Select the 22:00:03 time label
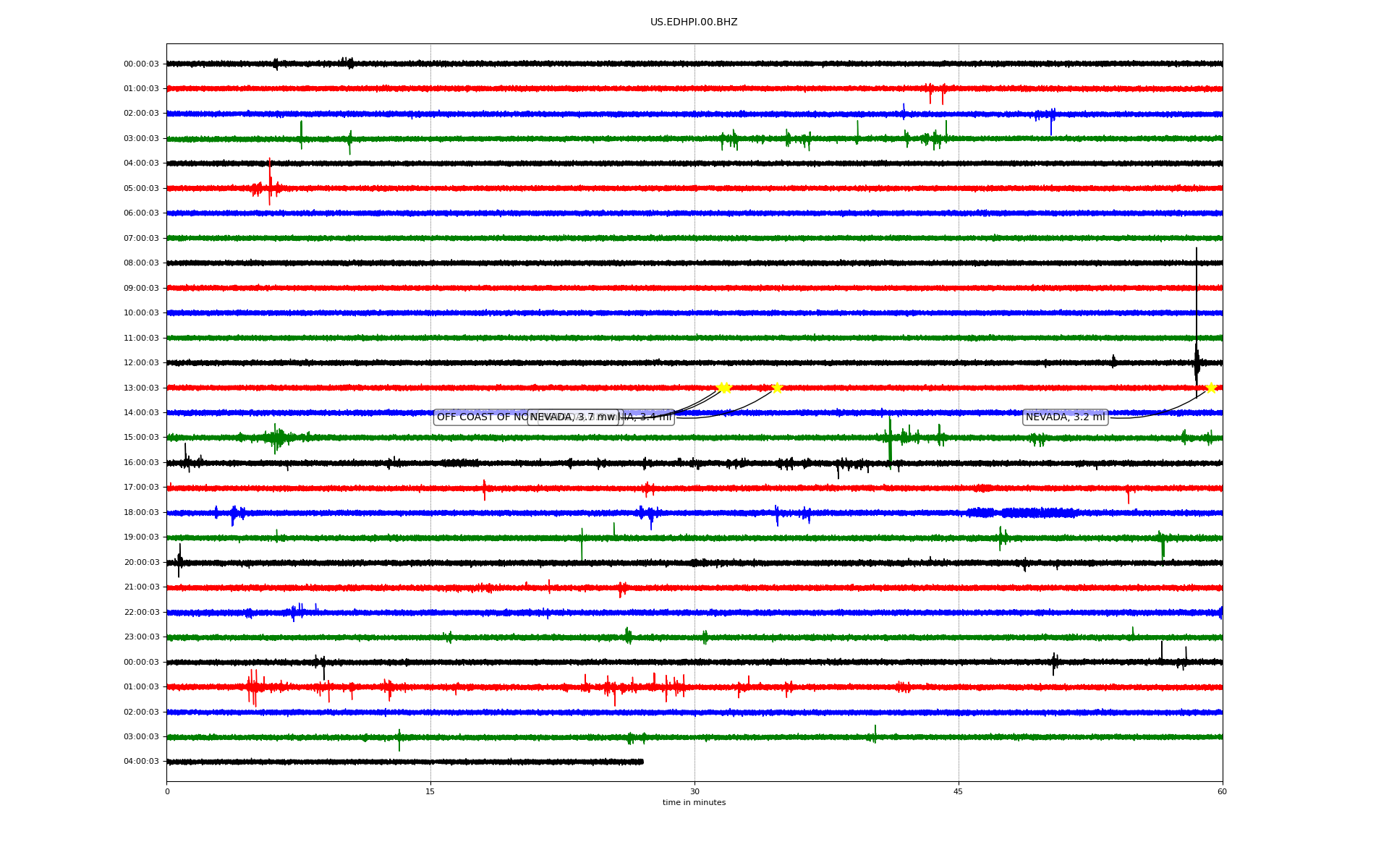1389x868 pixels. (141, 613)
